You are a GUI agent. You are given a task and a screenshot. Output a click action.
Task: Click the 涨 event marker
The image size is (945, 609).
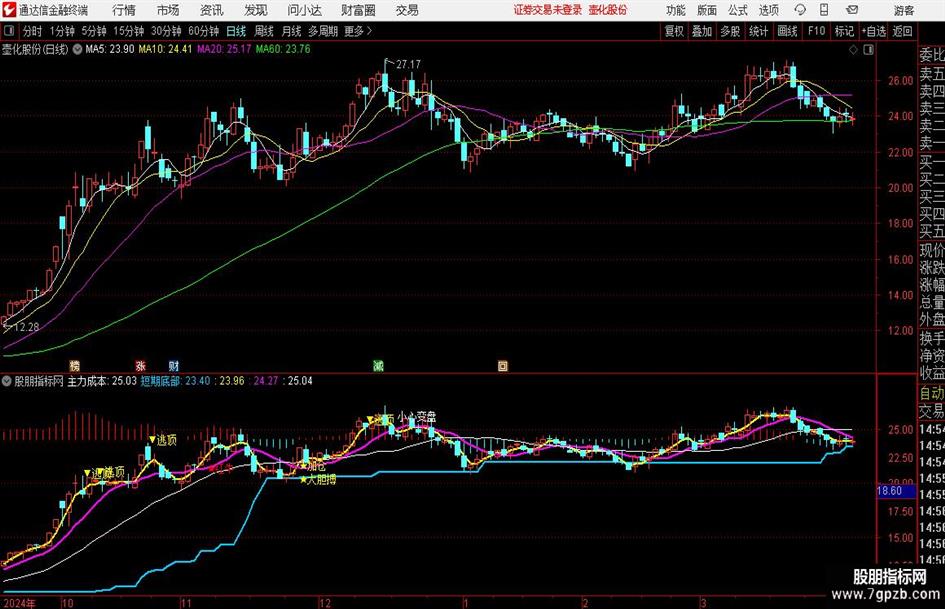140,365
